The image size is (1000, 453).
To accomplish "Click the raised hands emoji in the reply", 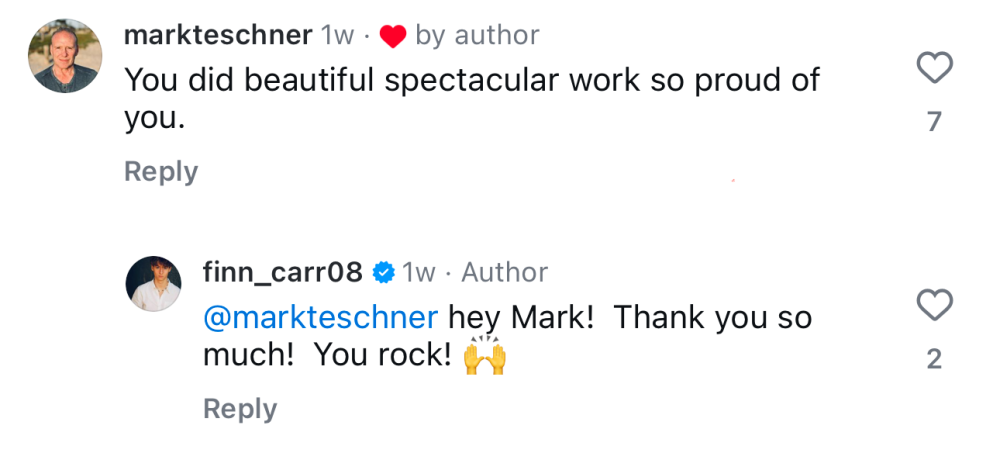I will (x=485, y=356).
